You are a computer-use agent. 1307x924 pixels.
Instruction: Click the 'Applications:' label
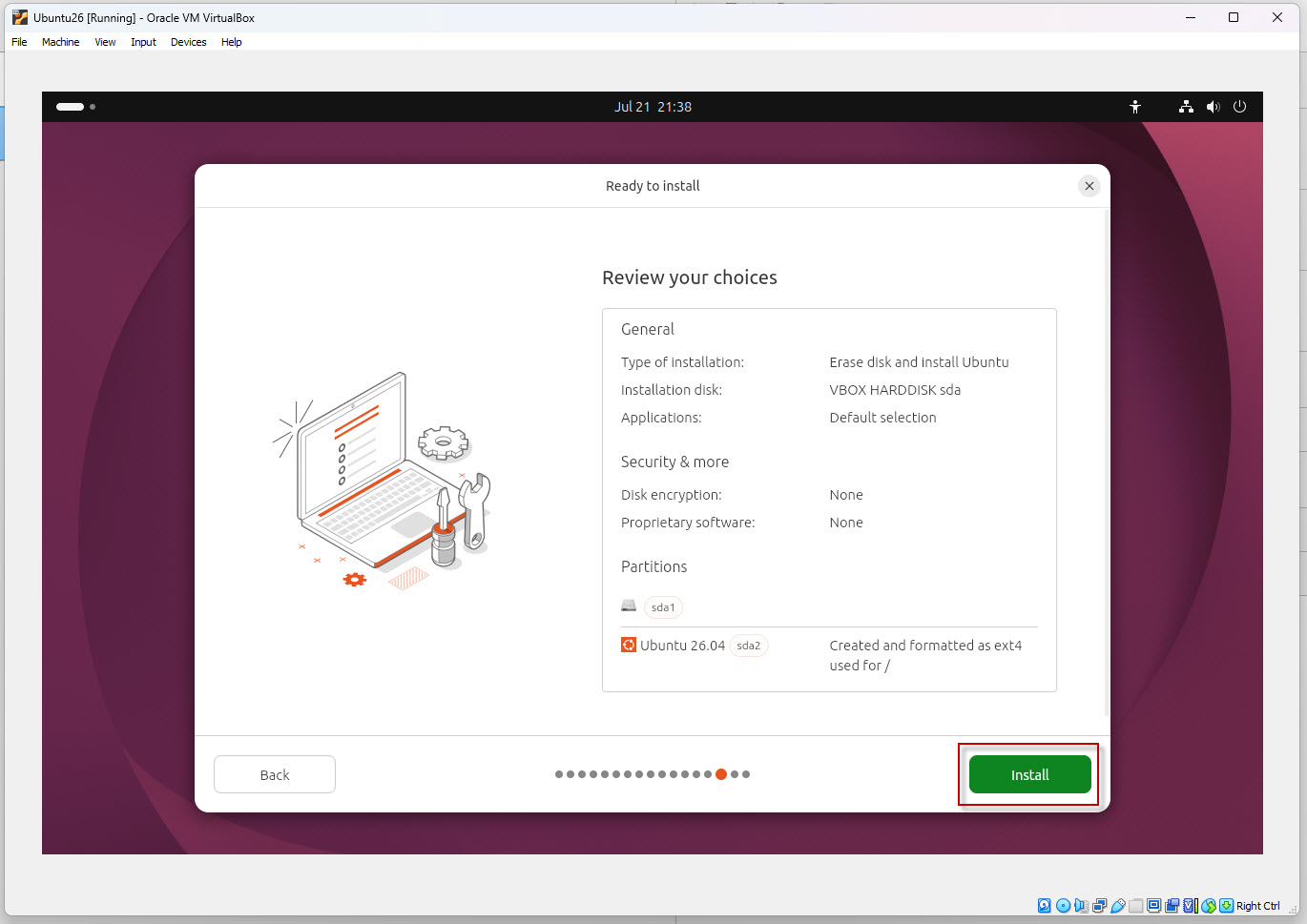pyautogui.click(x=661, y=418)
